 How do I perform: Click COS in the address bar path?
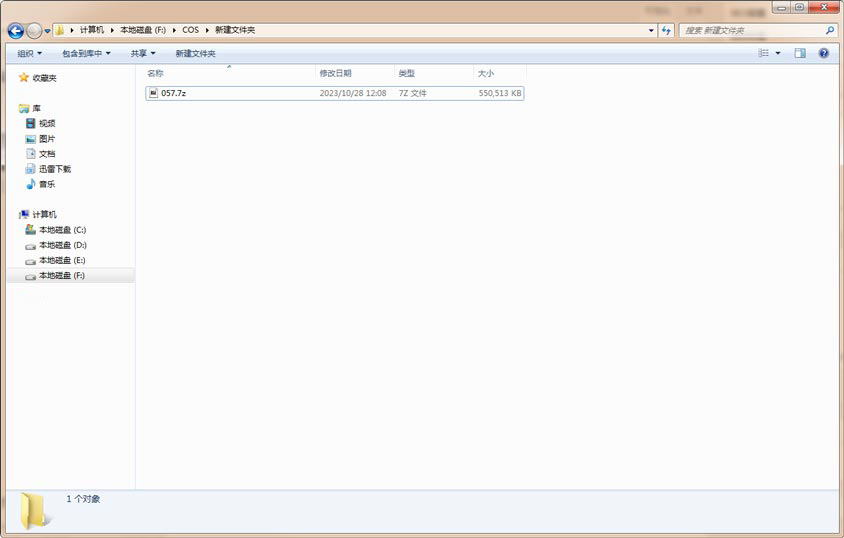(x=190, y=30)
